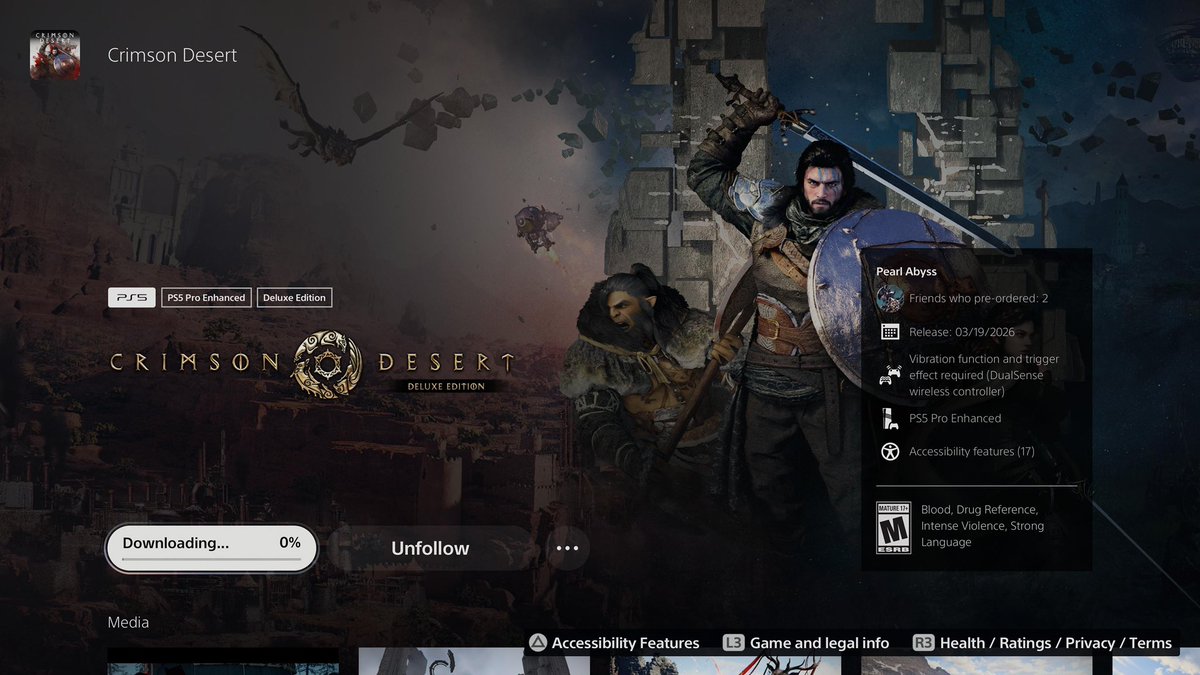
Task: Click 'PS5 Pro Enhanced' in the info panel
Action: click(955, 418)
